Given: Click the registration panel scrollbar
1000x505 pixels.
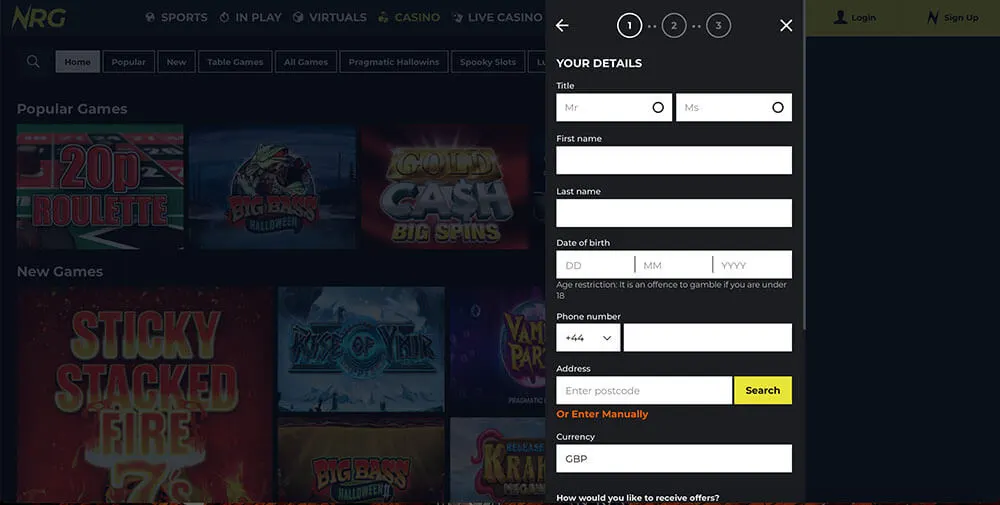Looking at the screenshot, I should (803, 165).
